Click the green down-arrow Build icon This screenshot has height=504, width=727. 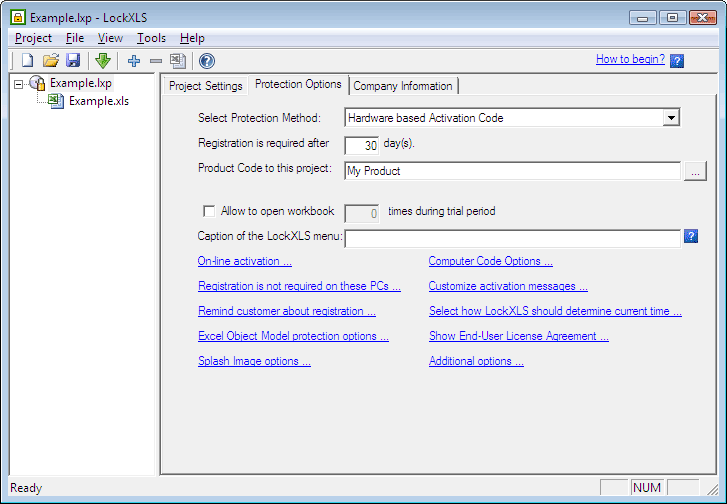click(x=103, y=61)
